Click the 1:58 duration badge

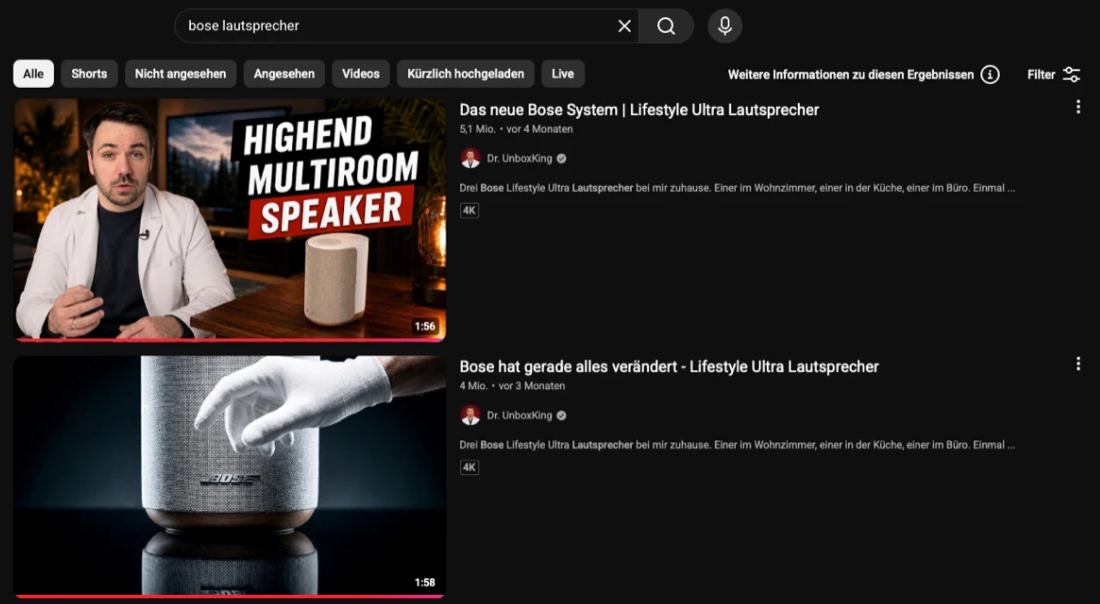point(424,582)
